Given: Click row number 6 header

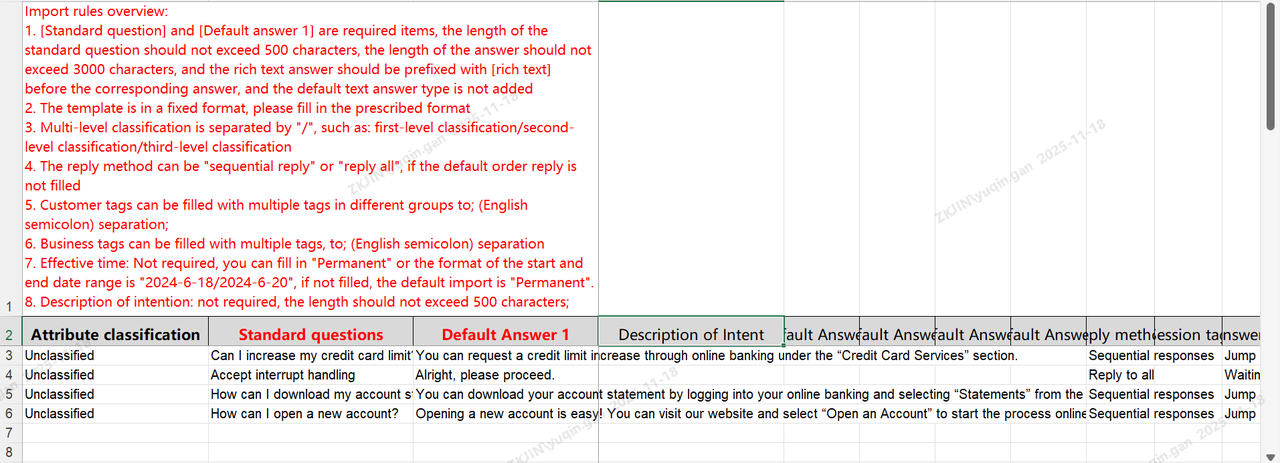Looking at the screenshot, I should coord(9,414).
